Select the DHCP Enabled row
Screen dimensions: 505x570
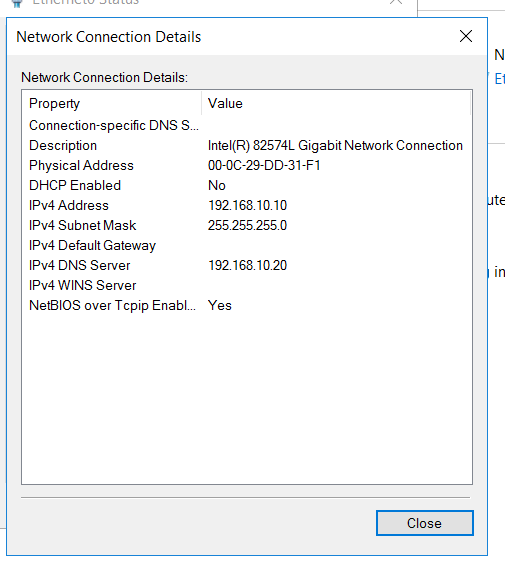click(x=247, y=185)
